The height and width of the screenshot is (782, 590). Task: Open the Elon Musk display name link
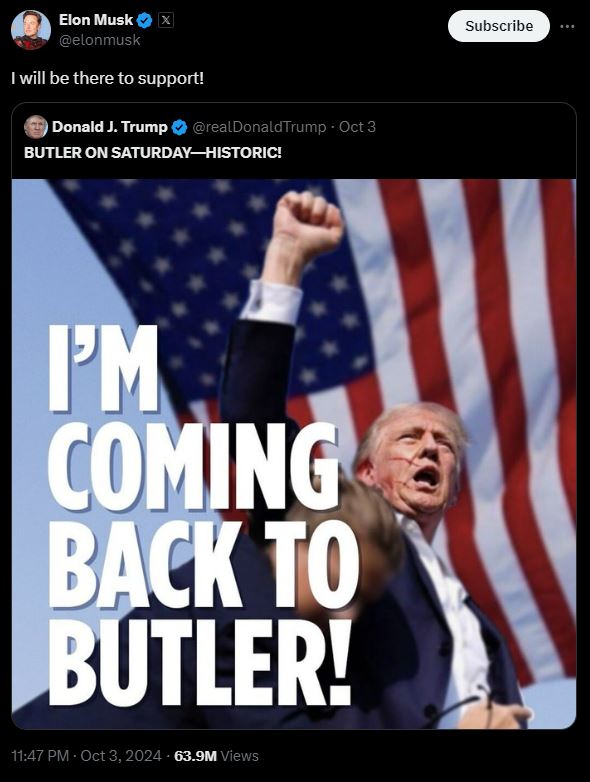(x=96, y=20)
